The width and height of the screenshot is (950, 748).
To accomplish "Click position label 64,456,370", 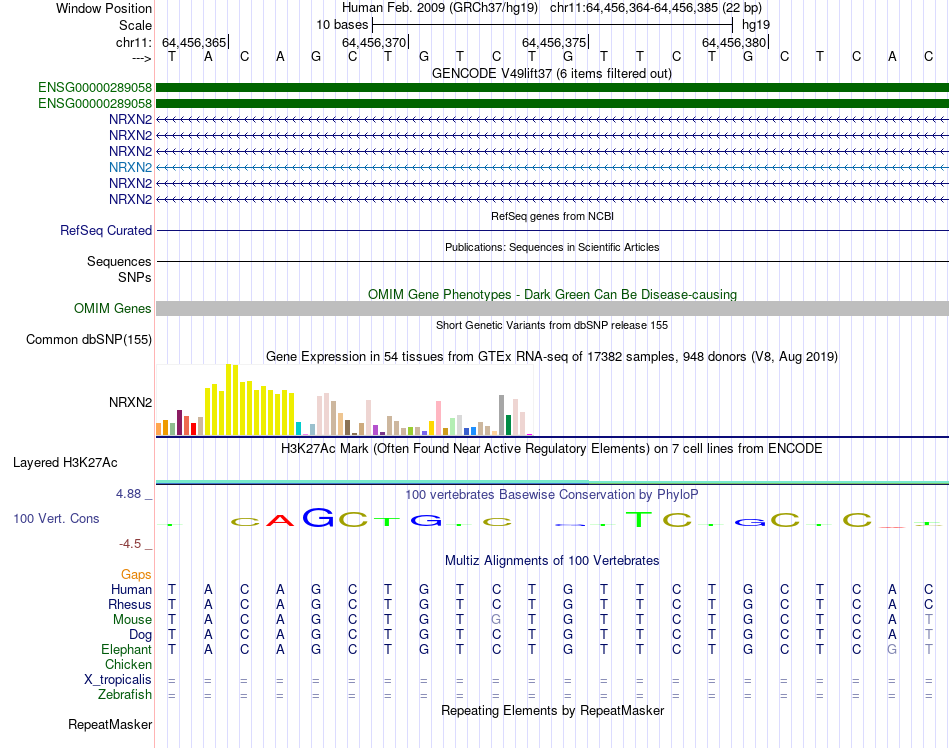I will [x=374, y=42].
